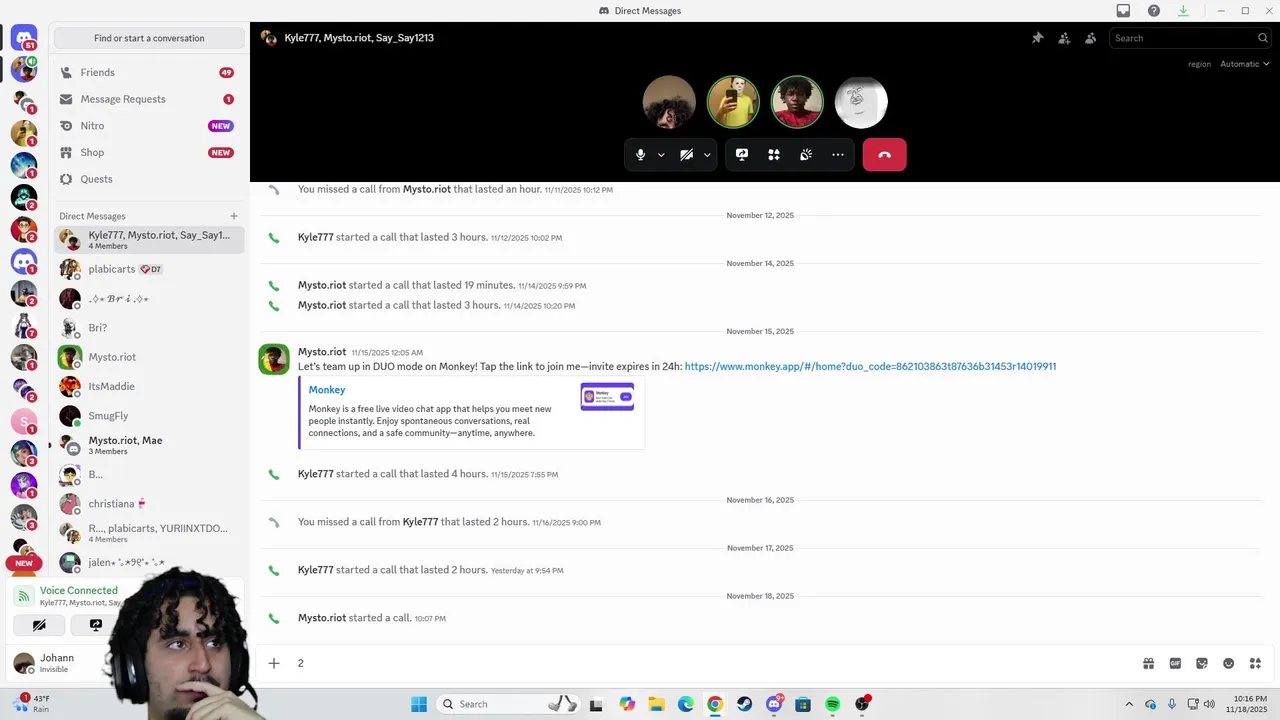Open Spotify from the taskbar
The height and width of the screenshot is (720, 1280).
(x=833, y=704)
